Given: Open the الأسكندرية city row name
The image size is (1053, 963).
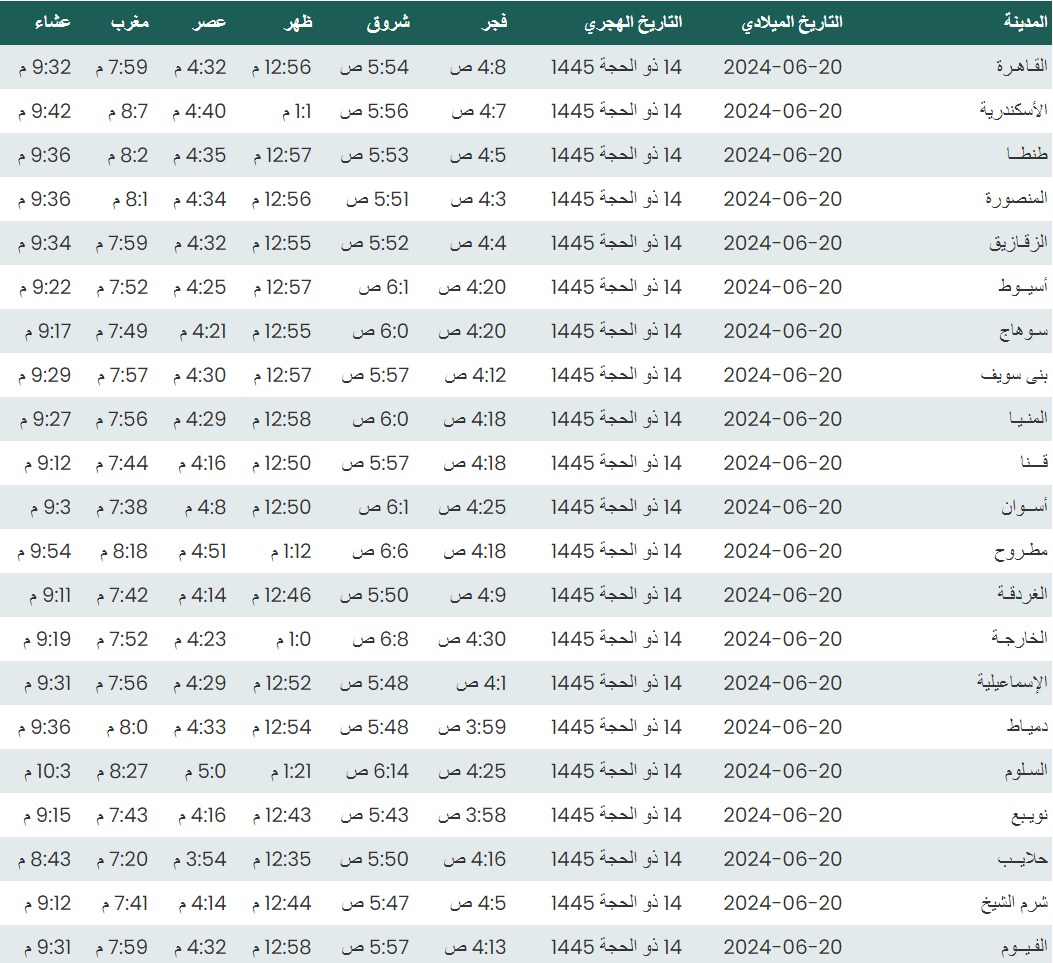Looking at the screenshot, I should tap(1013, 111).
